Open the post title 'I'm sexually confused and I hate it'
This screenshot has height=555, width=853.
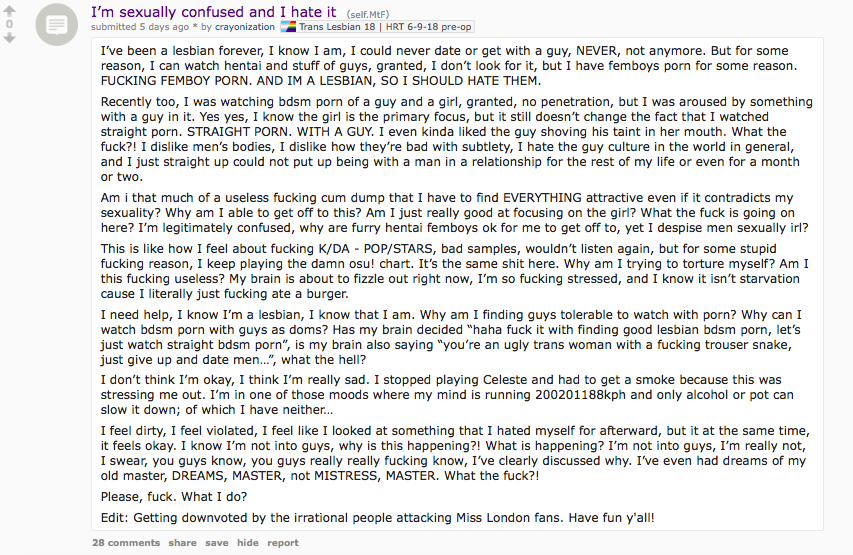point(214,12)
